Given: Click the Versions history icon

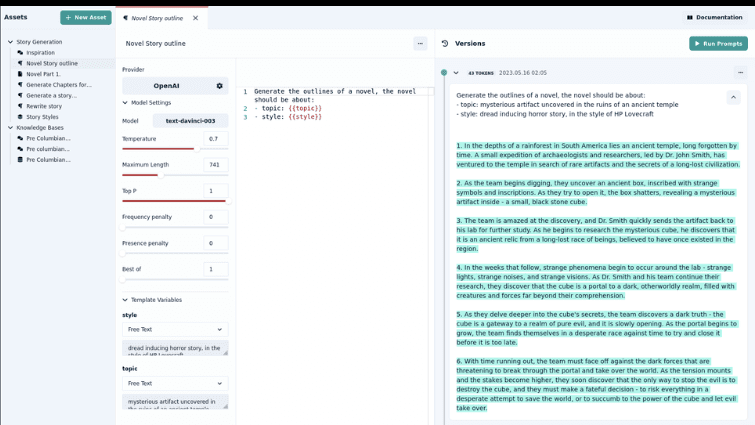Looking at the screenshot, I should pyautogui.click(x=445, y=44).
